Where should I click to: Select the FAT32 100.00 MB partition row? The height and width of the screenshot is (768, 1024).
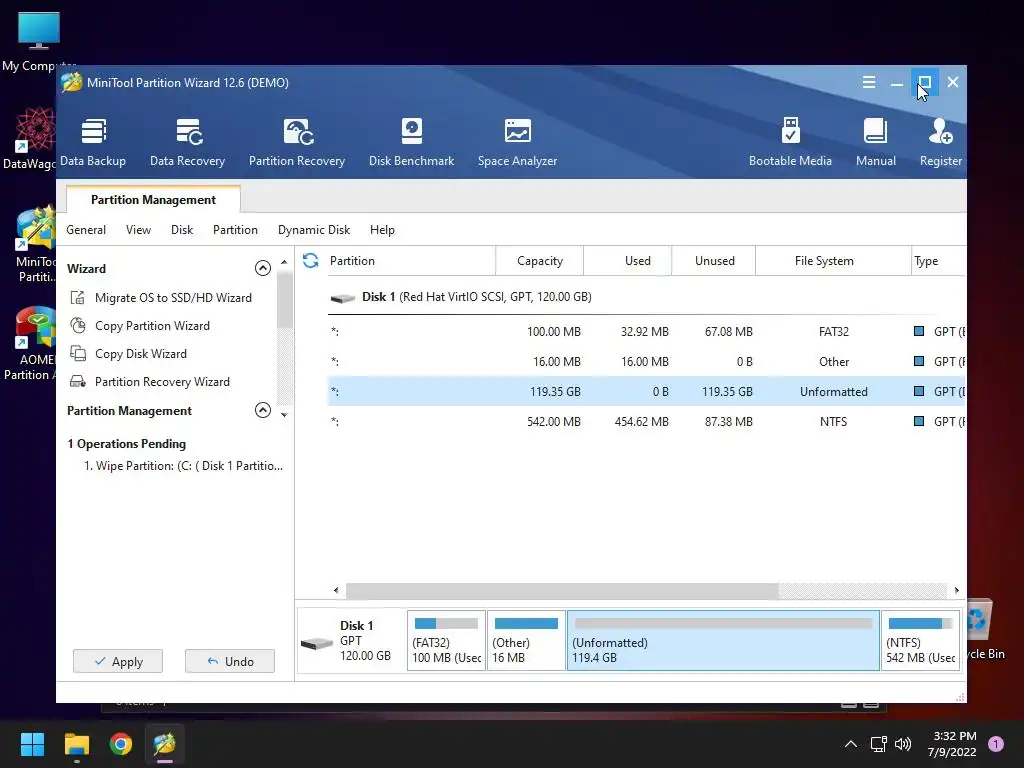pos(647,332)
